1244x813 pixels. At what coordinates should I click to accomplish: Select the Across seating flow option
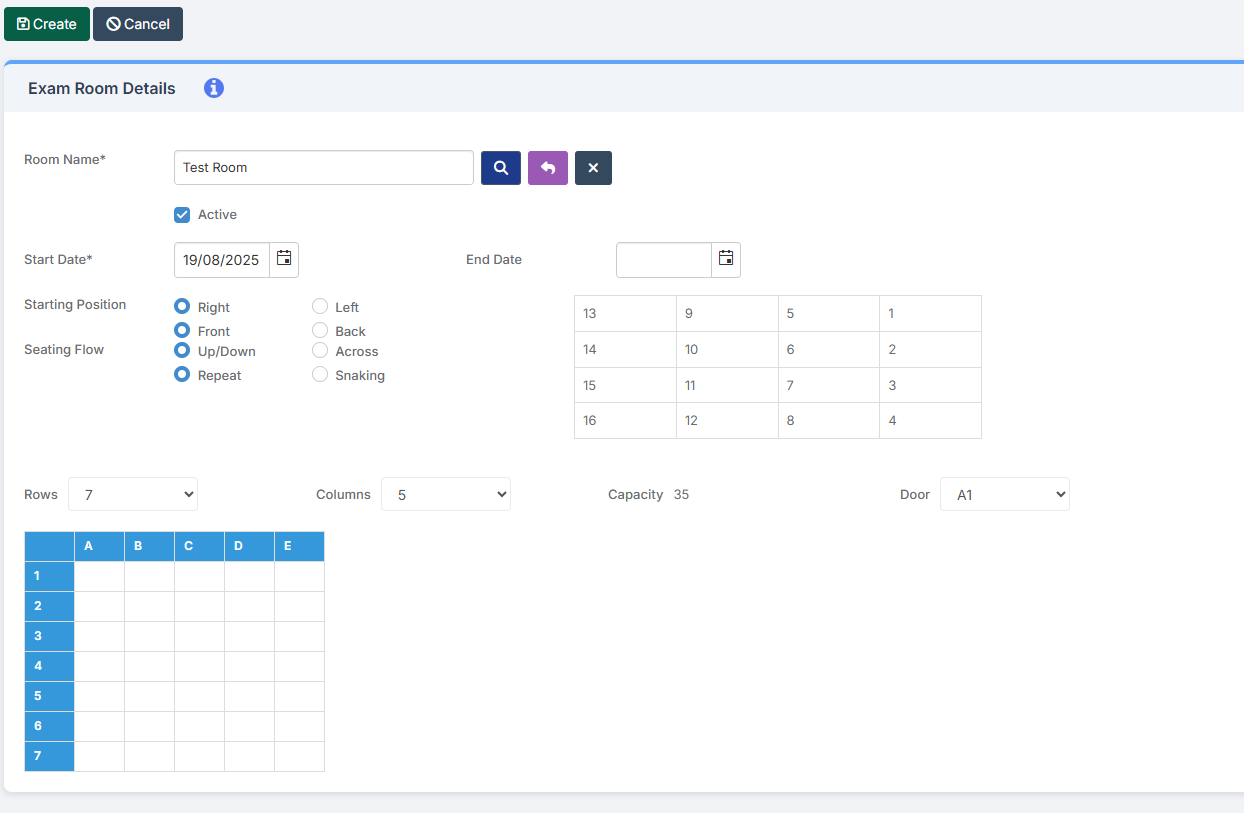(320, 351)
